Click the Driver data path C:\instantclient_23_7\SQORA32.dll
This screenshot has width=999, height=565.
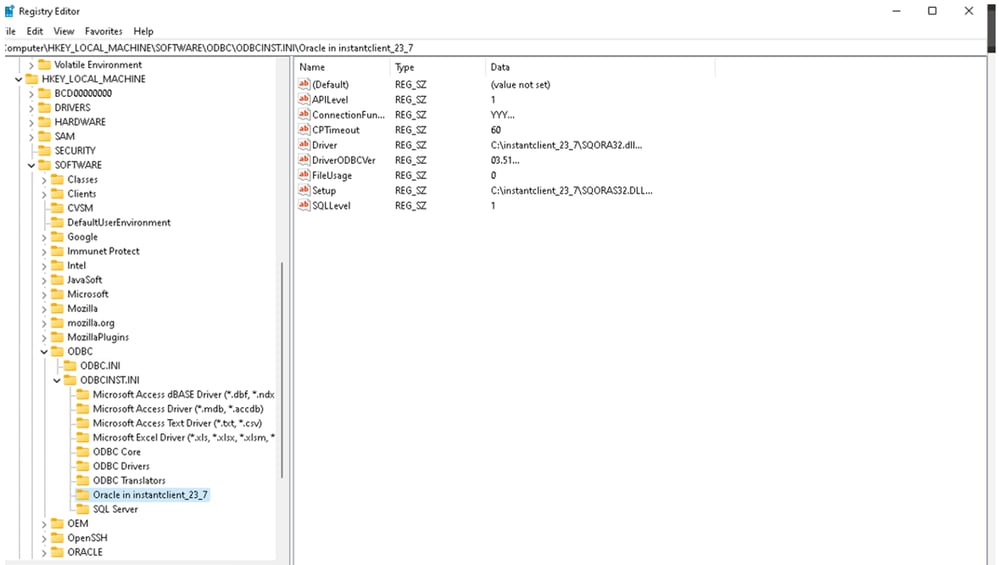[566, 145]
